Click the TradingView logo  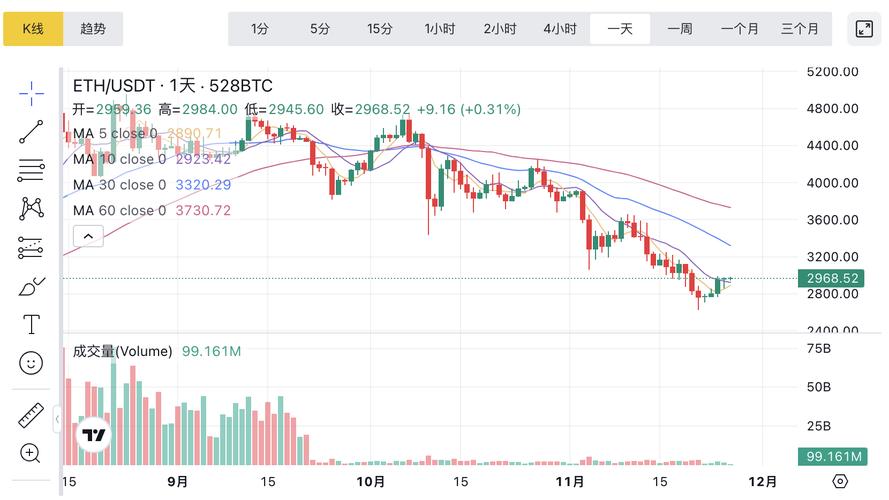point(94,435)
